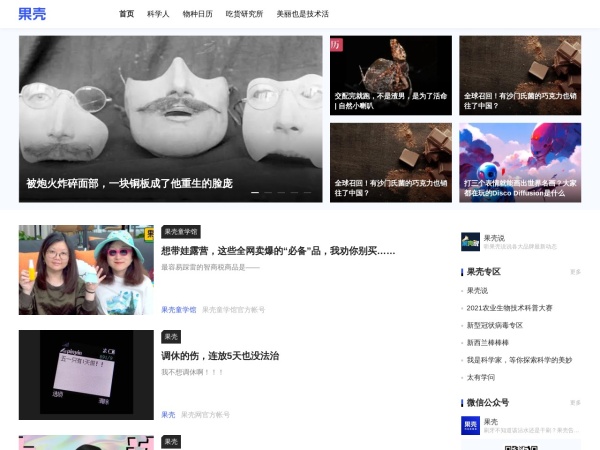Open the 首页 navigation tab
Screen dimensions: 600x450
126,14
